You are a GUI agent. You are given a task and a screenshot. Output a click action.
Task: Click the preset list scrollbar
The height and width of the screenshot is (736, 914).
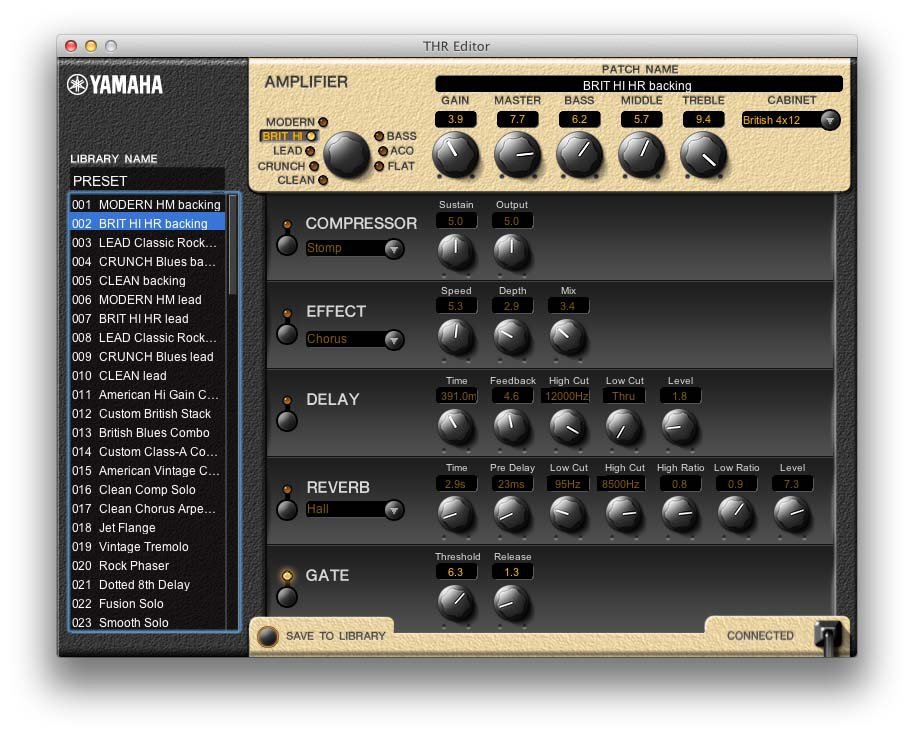[232, 245]
